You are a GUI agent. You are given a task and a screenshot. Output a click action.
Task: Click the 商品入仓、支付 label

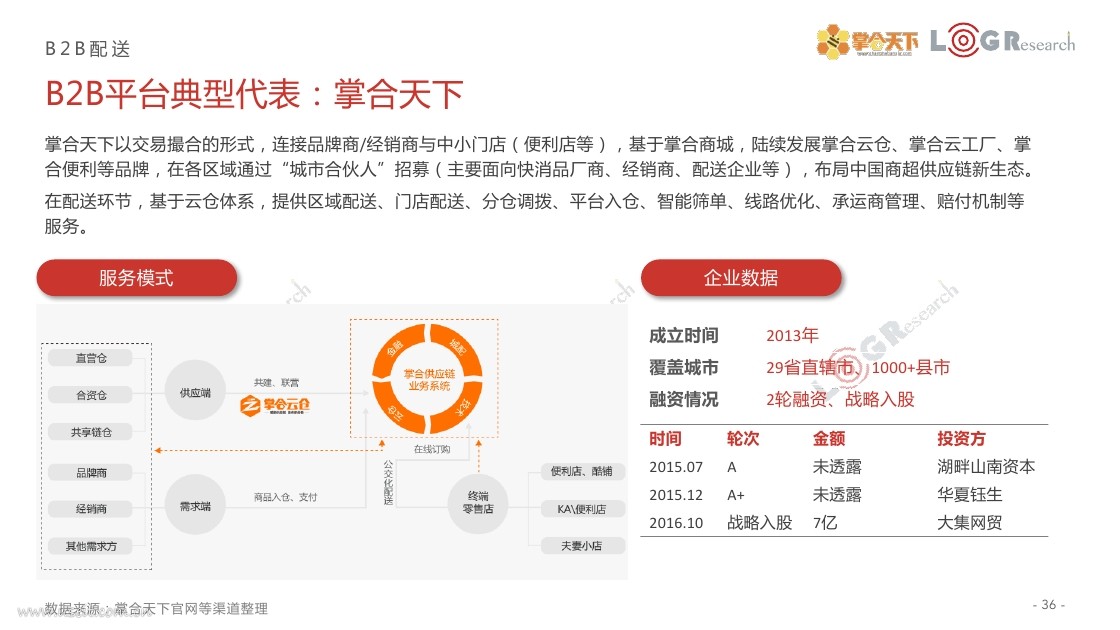pos(285,497)
